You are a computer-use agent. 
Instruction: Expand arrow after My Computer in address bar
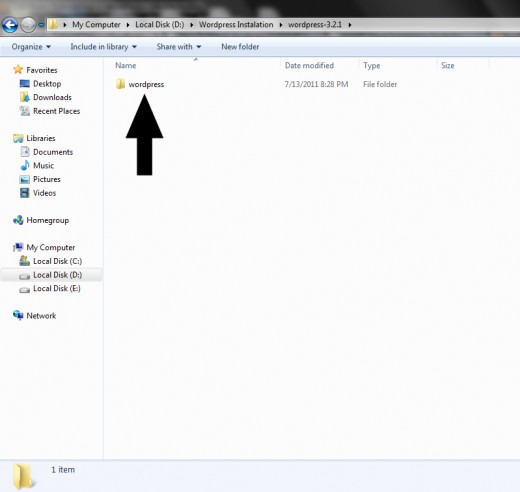click(x=128, y=25)
